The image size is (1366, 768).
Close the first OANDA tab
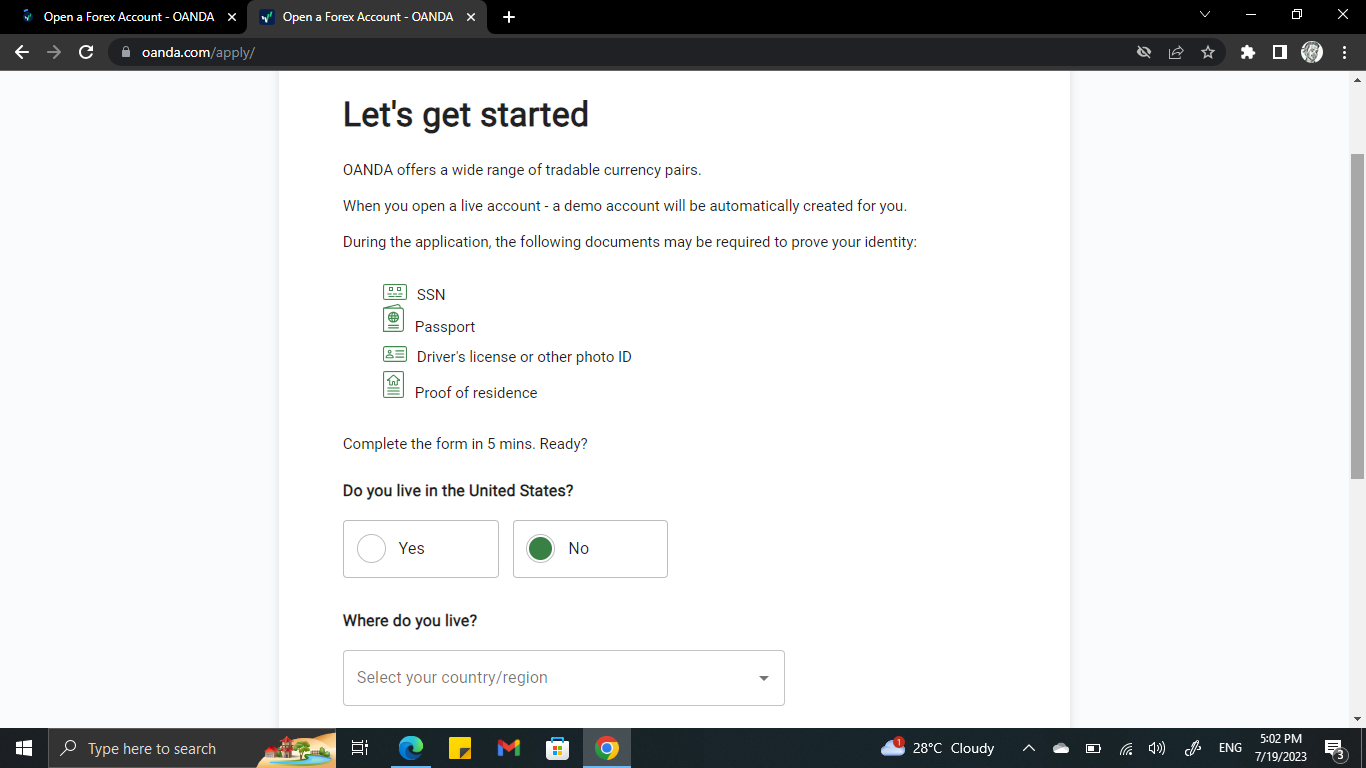232,17
